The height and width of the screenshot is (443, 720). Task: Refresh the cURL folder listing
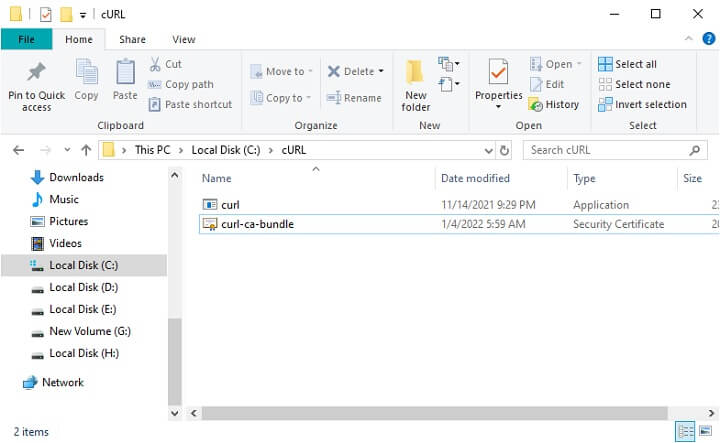tap(505, 150)
